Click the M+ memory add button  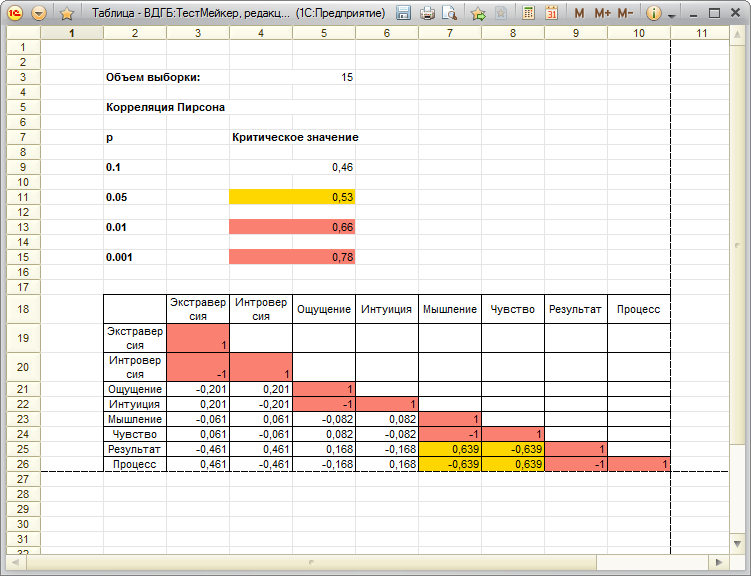[x=602, y=13]
